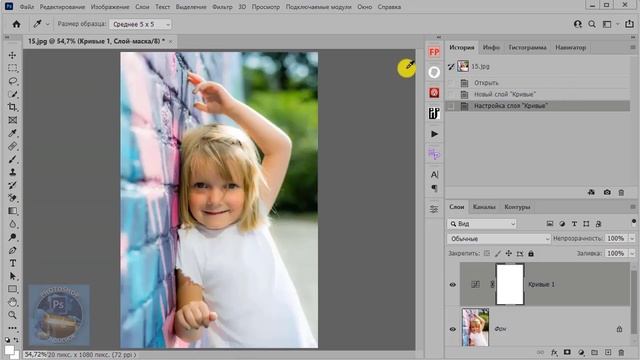This screenshot has height=360, width=640.
Task: Open the Paragraph panel icon
Action: tap(434, 188)
